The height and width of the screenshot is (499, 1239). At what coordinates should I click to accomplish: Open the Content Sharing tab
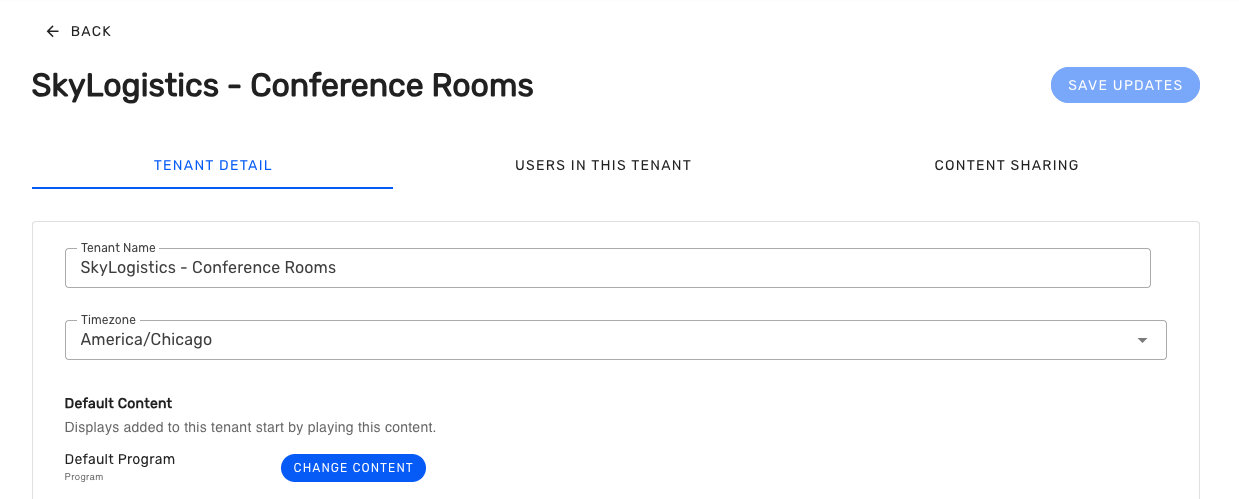(x=1006, y=165)
